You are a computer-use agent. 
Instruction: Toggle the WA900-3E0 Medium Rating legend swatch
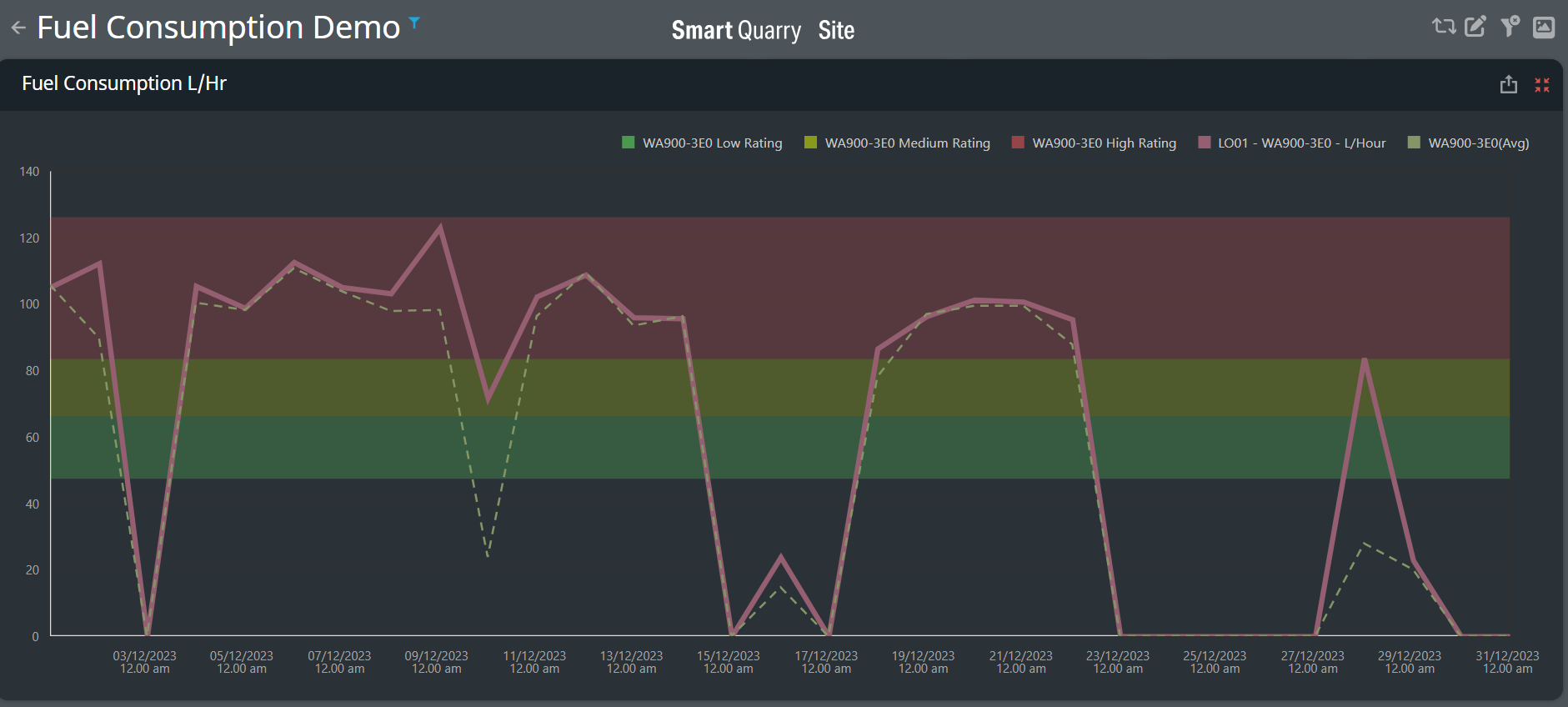click(810, 143)
